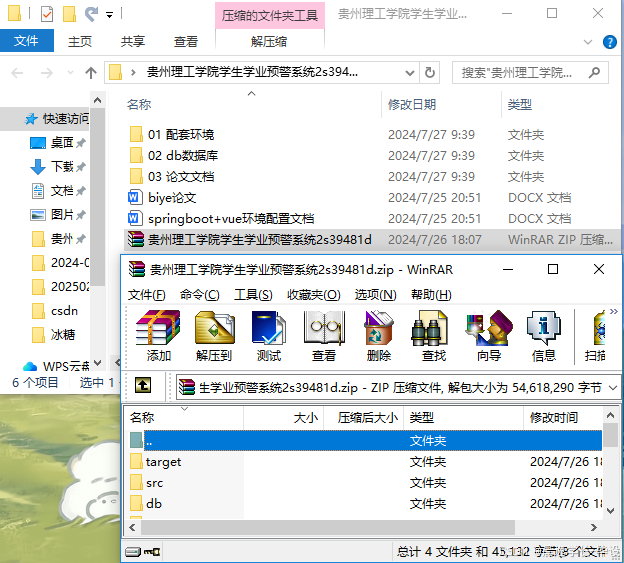Click the Test (测试) toolbar icon

(x=269, y=336)
